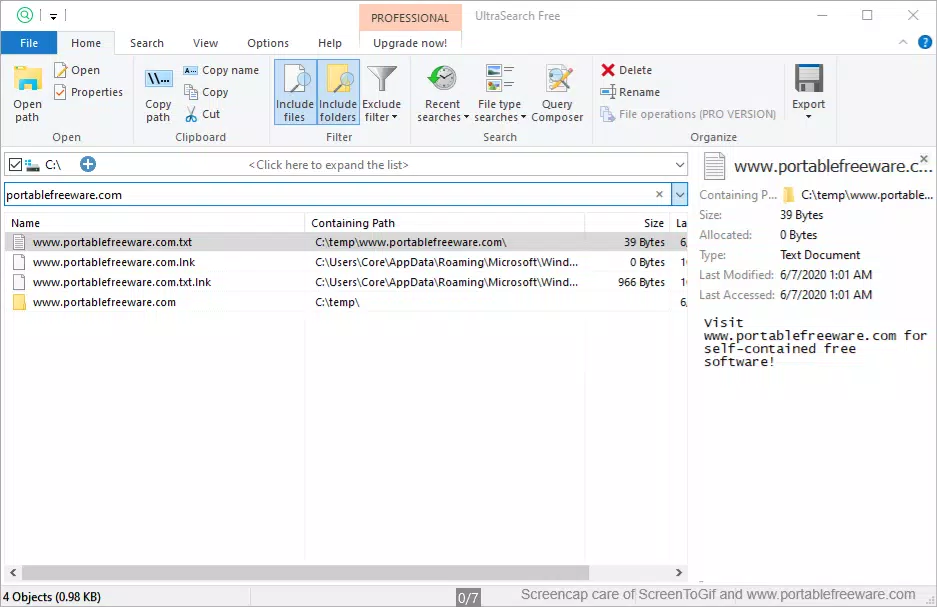Toggle the Include files filter

295,91
